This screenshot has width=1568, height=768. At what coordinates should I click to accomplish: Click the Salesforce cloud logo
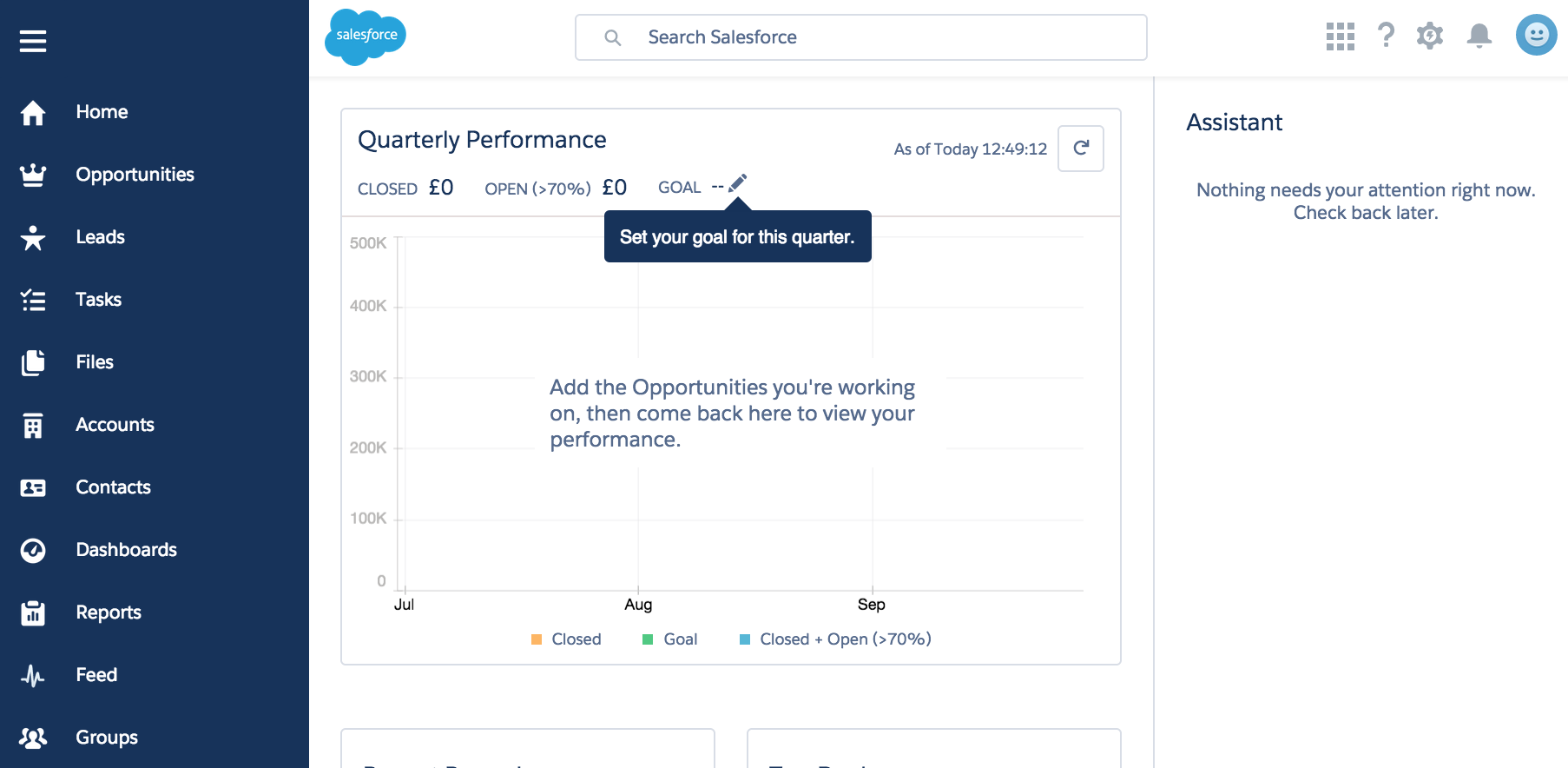(x=366, y=36)
